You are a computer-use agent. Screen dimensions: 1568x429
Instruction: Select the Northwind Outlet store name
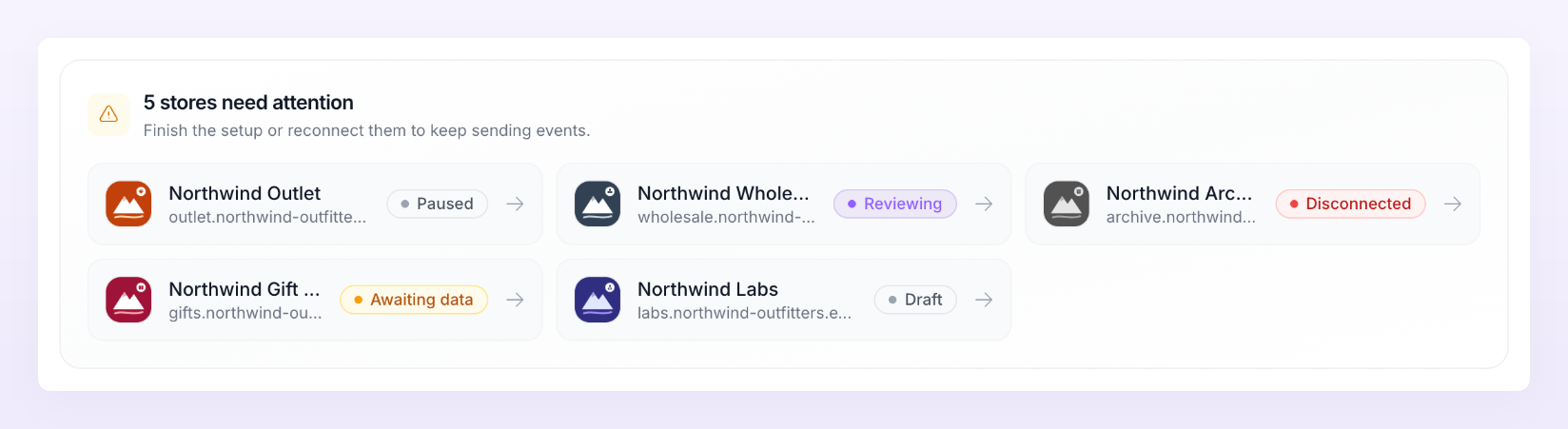point(245,193)
